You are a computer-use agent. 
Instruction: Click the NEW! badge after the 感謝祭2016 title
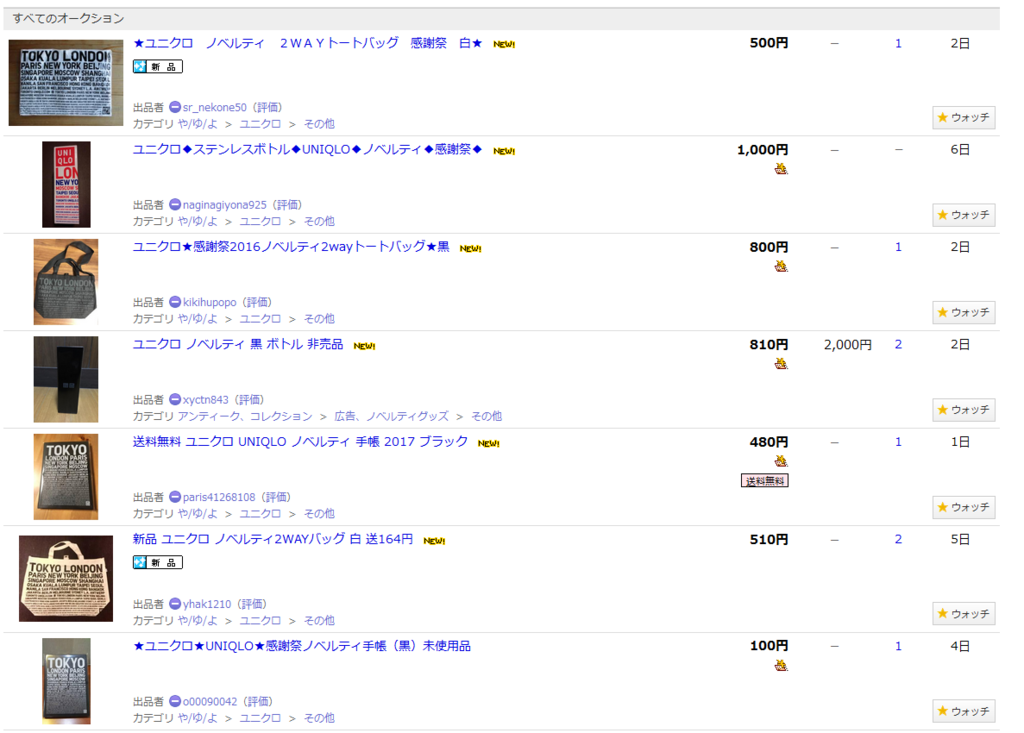pos(471,248)
